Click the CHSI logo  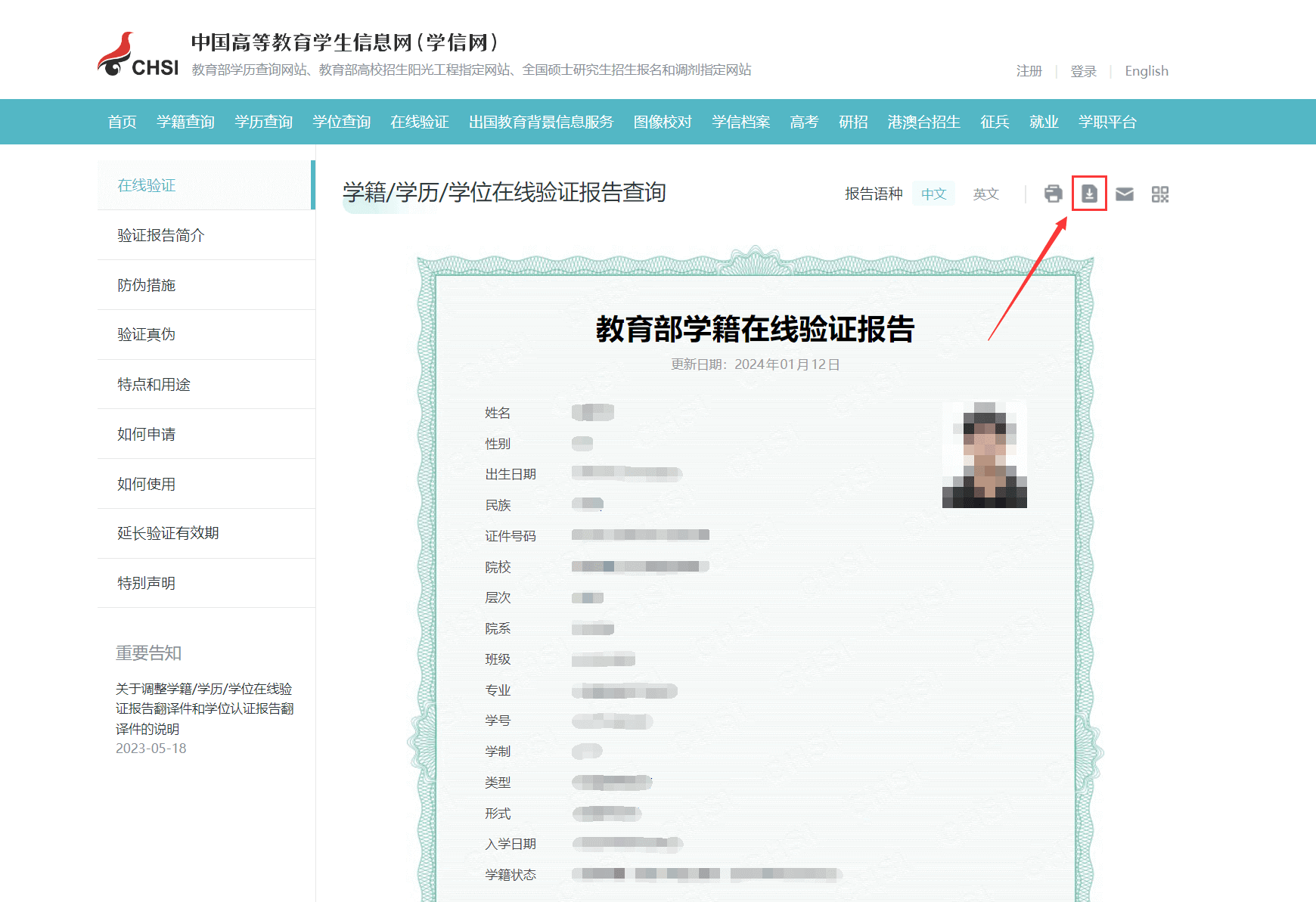click(138, 54)
